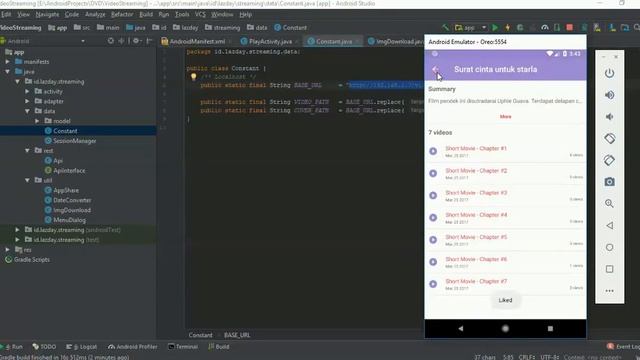Expand the res folder
This screenshot has width=640, height=360.
(8, 249)
